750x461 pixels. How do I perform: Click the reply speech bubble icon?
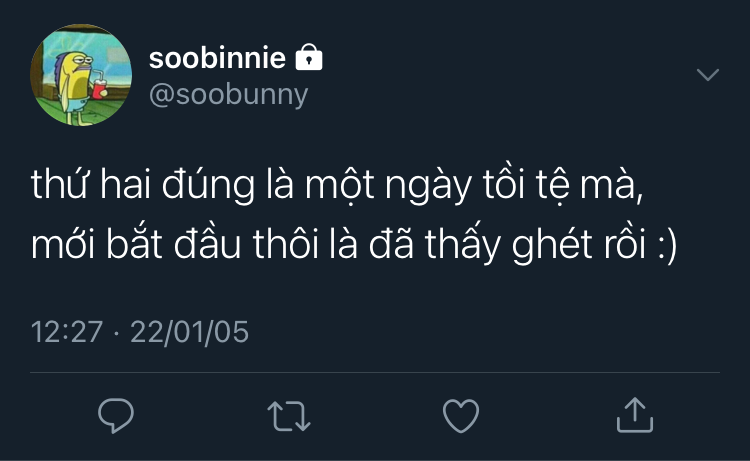pyautogui.click(x=116, y=416)
